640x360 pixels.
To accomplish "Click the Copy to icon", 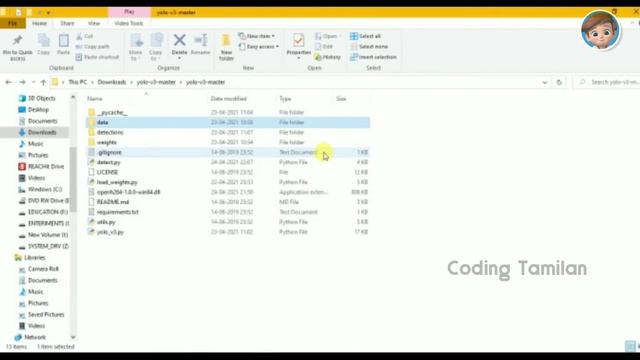I will click(156, 41).
